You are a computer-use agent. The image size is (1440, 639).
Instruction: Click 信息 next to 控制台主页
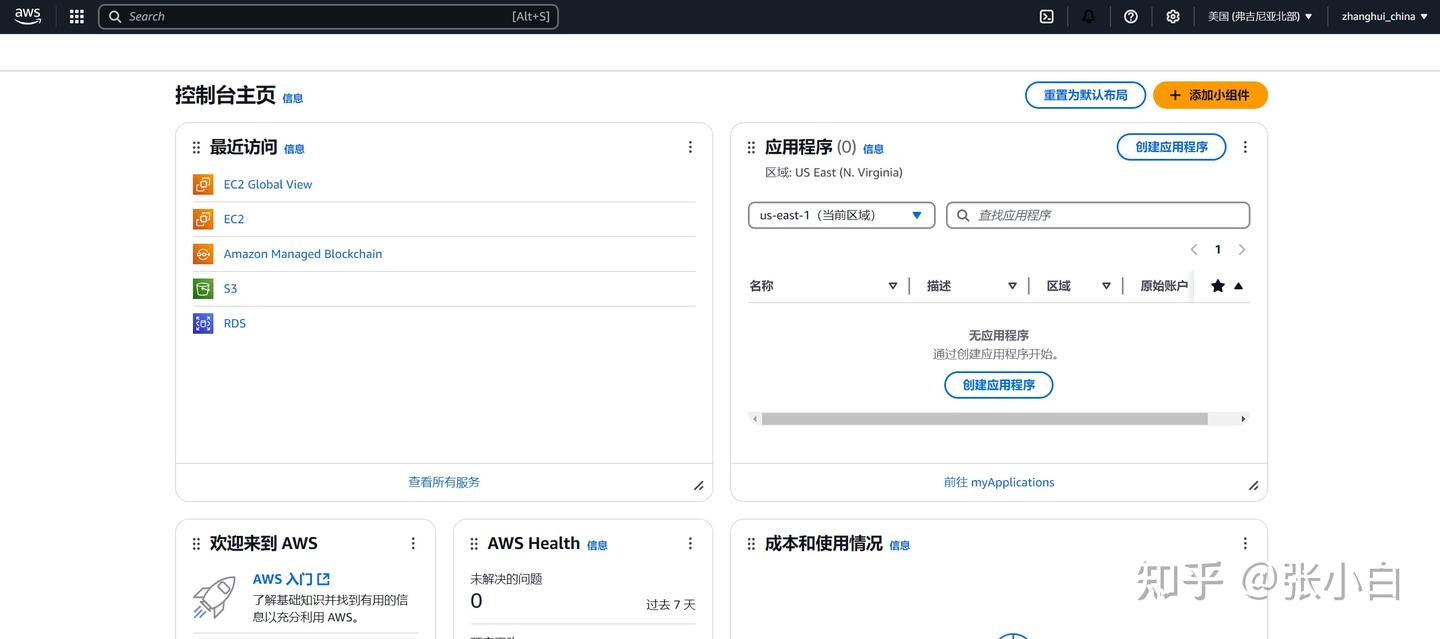(x=292, y=98)
